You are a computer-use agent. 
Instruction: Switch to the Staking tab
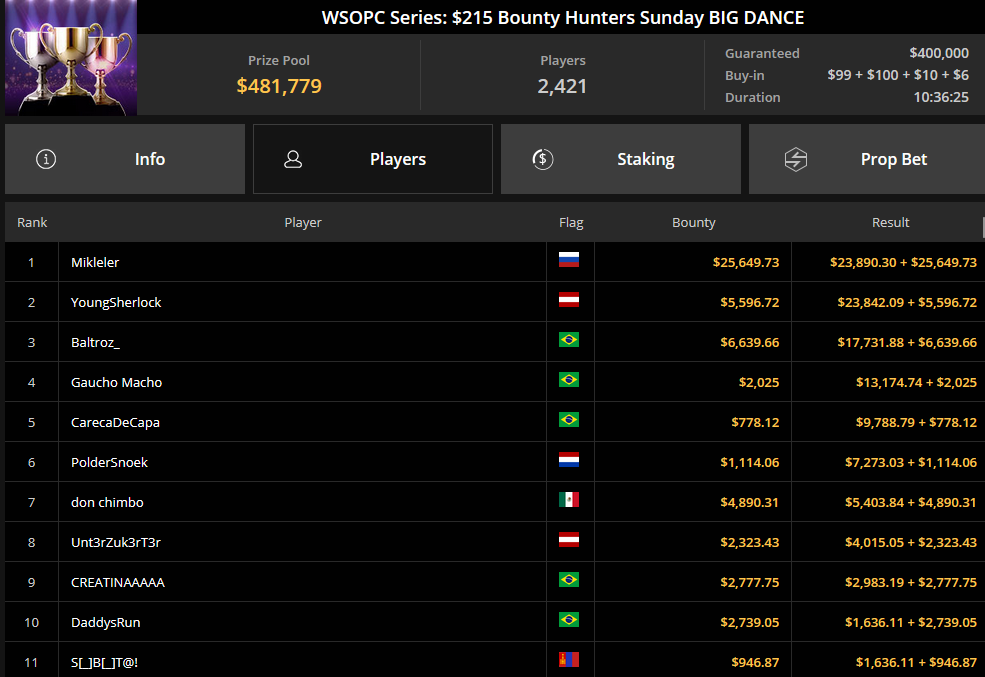[x=621, y=159]
